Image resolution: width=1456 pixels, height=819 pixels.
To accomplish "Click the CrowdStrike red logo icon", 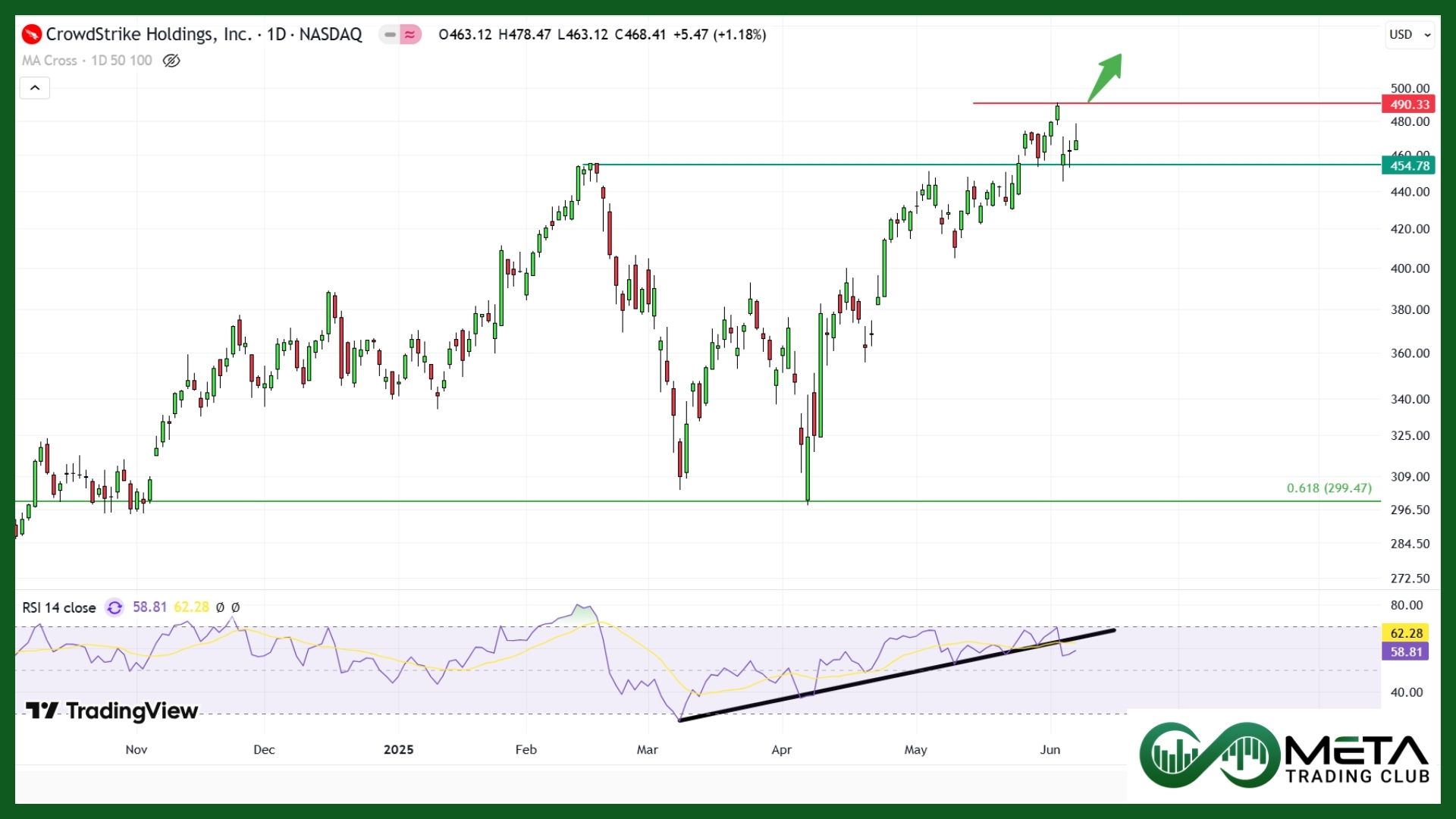I will pos(32,34).
